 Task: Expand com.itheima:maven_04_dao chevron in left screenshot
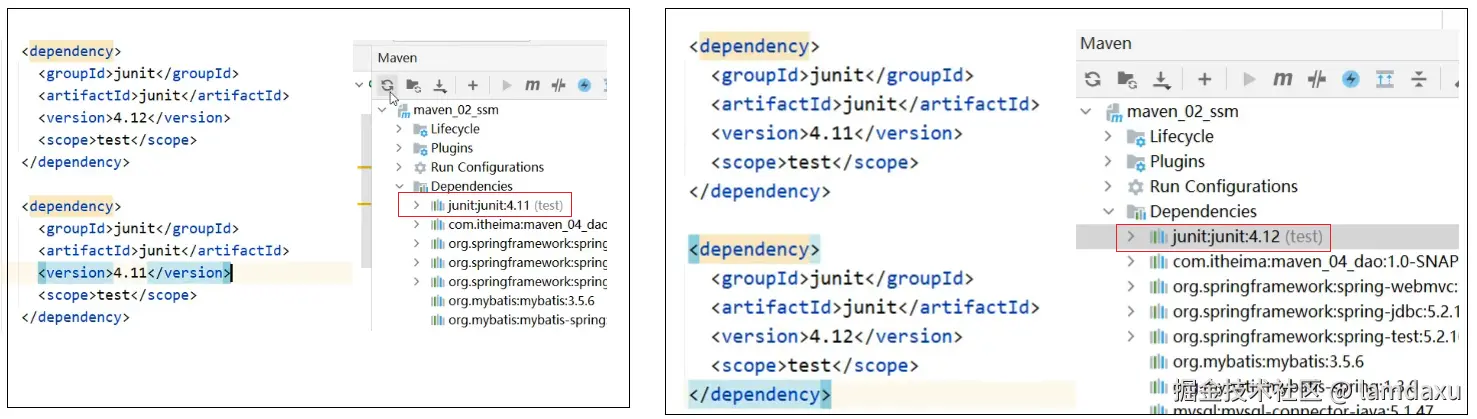click(416, 225)
